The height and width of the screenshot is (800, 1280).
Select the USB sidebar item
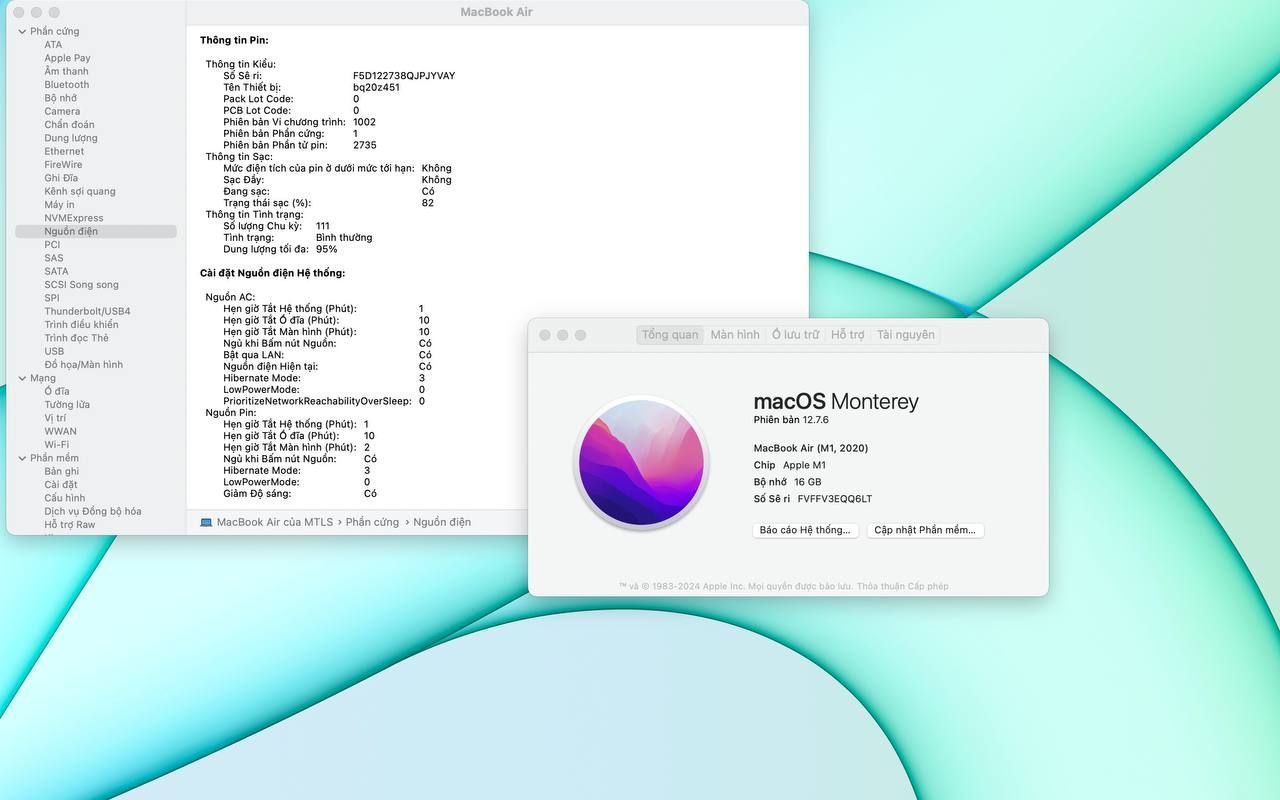pyautogui.click(x=54, y=351)
